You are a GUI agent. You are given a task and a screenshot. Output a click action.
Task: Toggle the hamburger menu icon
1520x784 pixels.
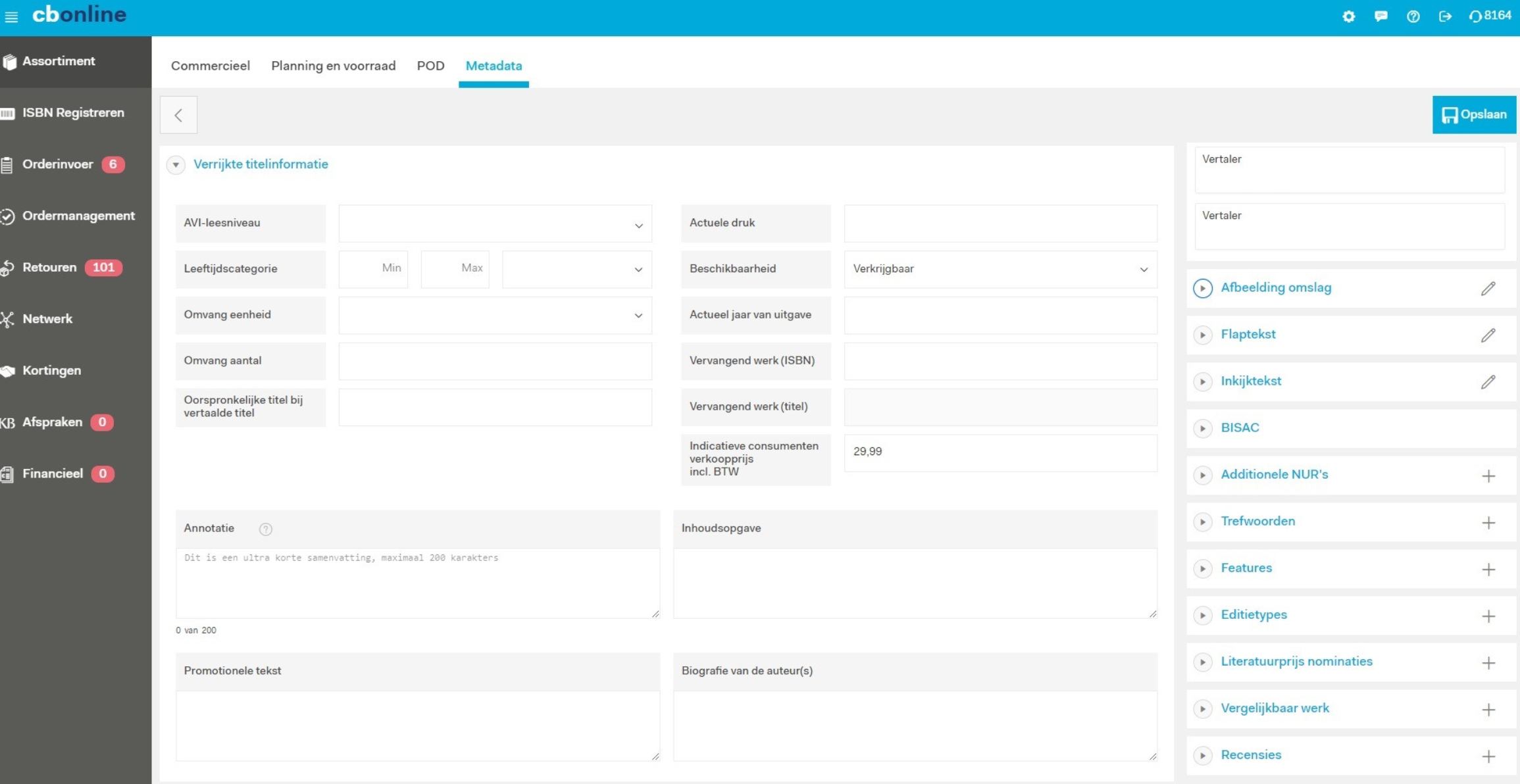pyautogui.click(x=11, y=16)
